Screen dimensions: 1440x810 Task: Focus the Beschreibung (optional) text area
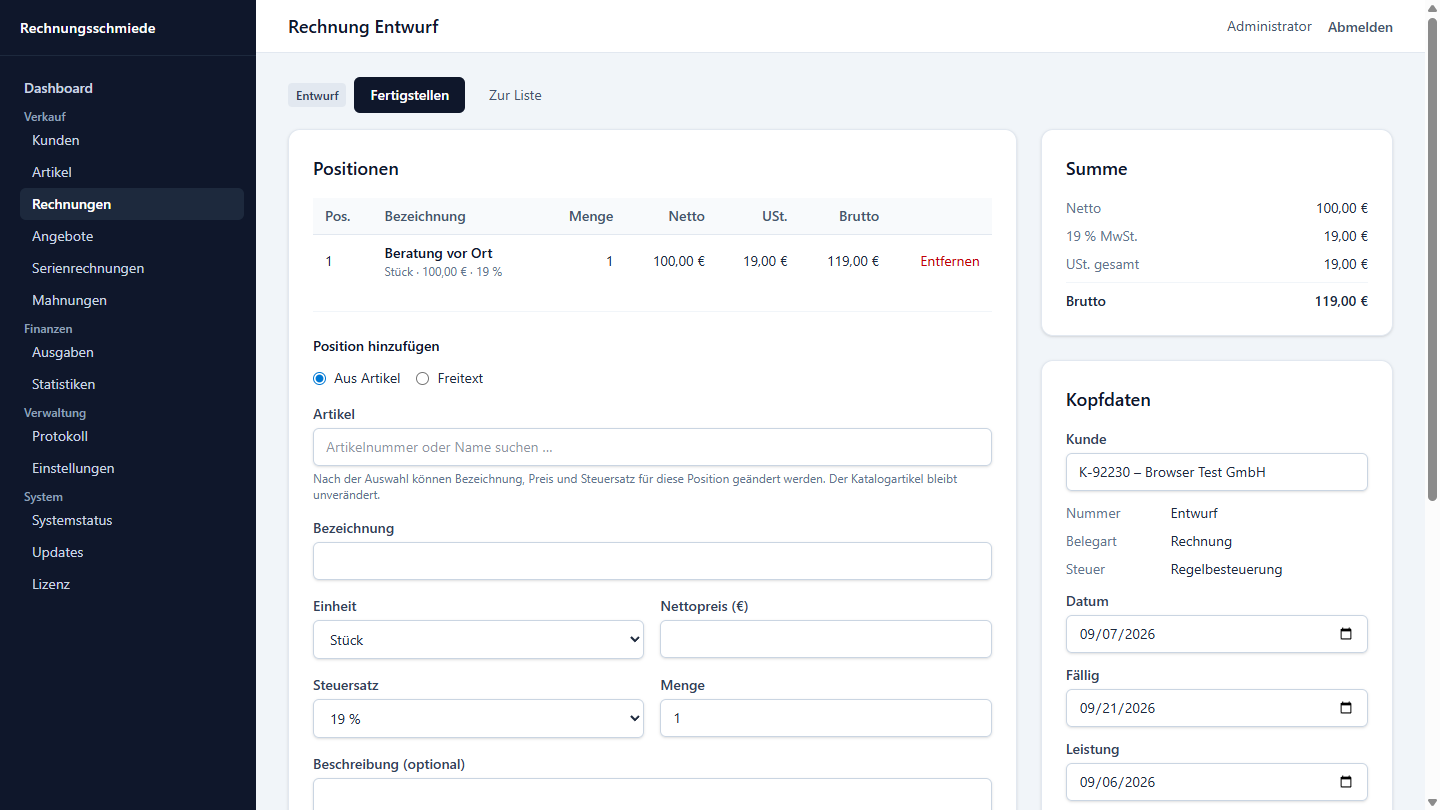[652, 794]
